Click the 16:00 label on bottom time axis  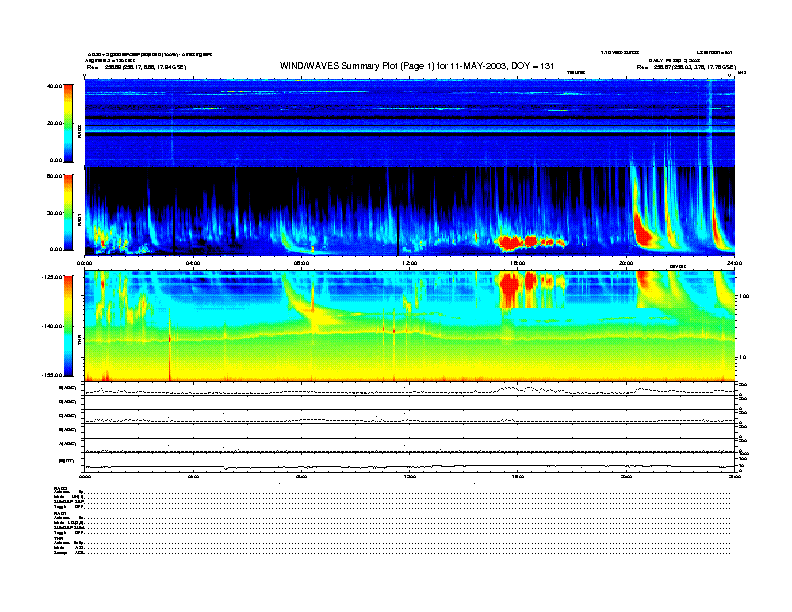[518, 476]
